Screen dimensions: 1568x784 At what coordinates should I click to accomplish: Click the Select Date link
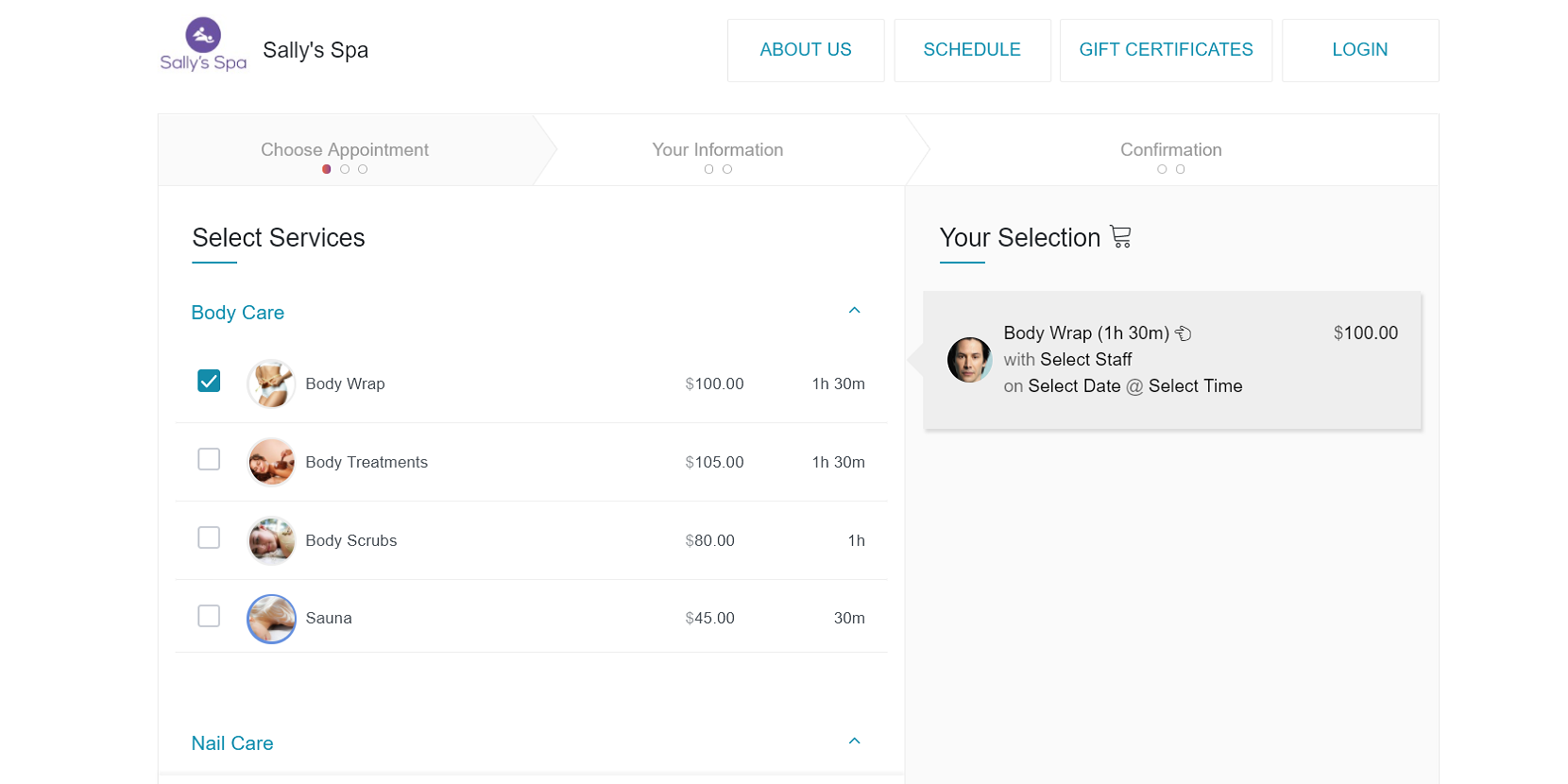[x=1074, y=386]
